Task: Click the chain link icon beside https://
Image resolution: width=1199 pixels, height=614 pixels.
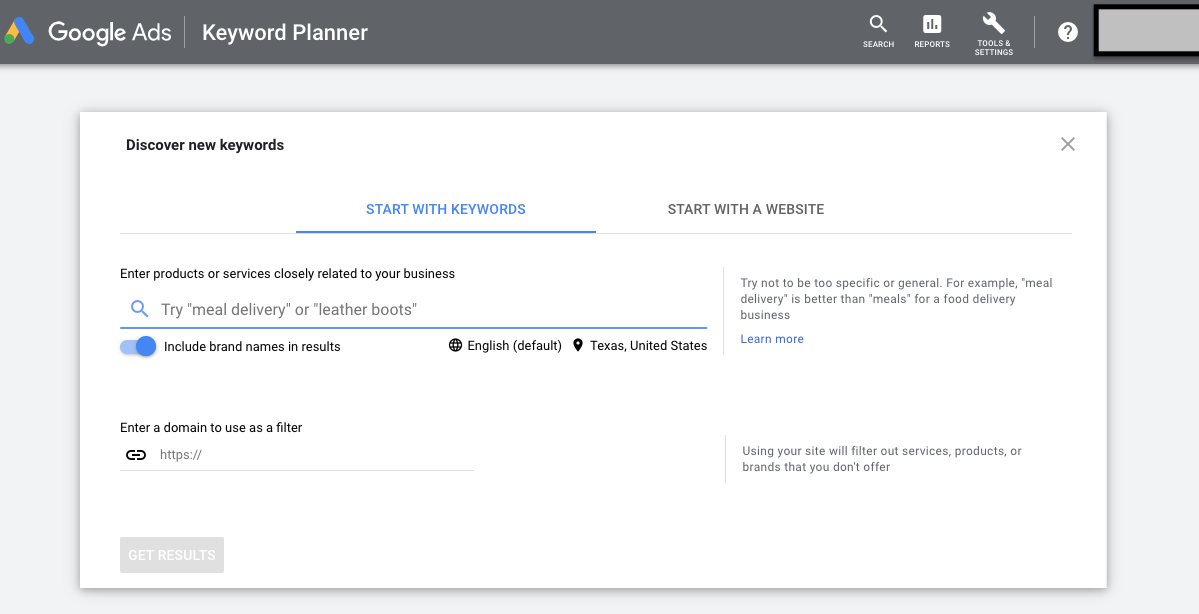Action: point(135,455)
